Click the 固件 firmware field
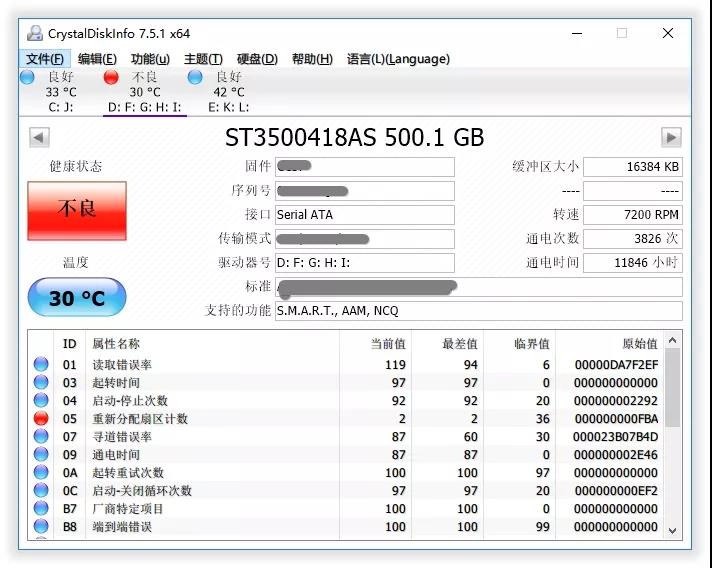712x568 pixels. tap(365, 167)
